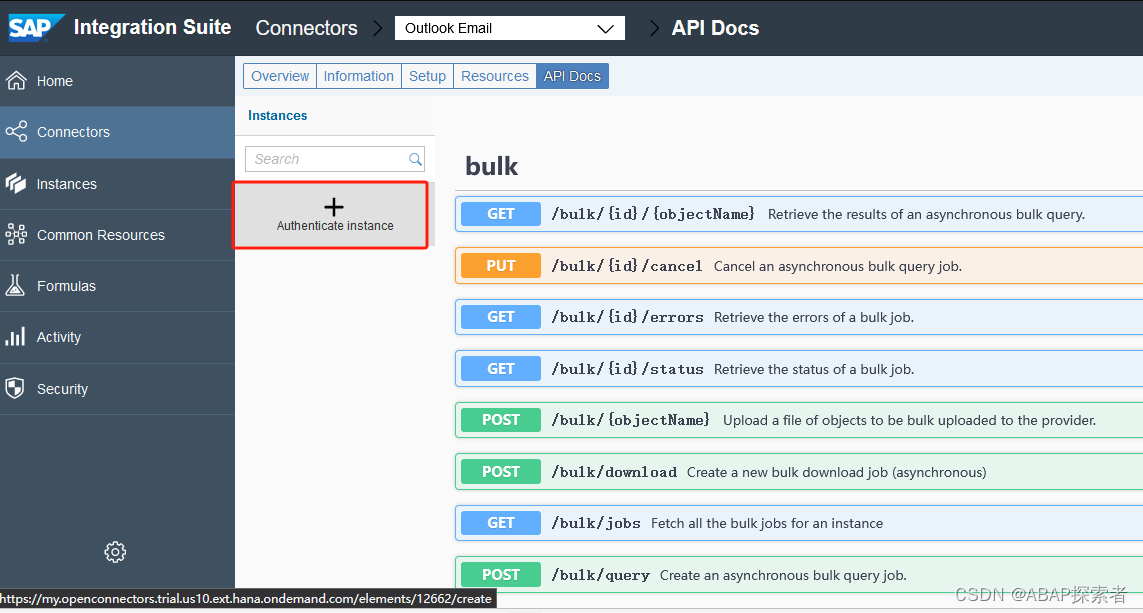Expand GET /bulk/{id}/{objectName} endpoint
The image size is (1143, 613).
799,214
